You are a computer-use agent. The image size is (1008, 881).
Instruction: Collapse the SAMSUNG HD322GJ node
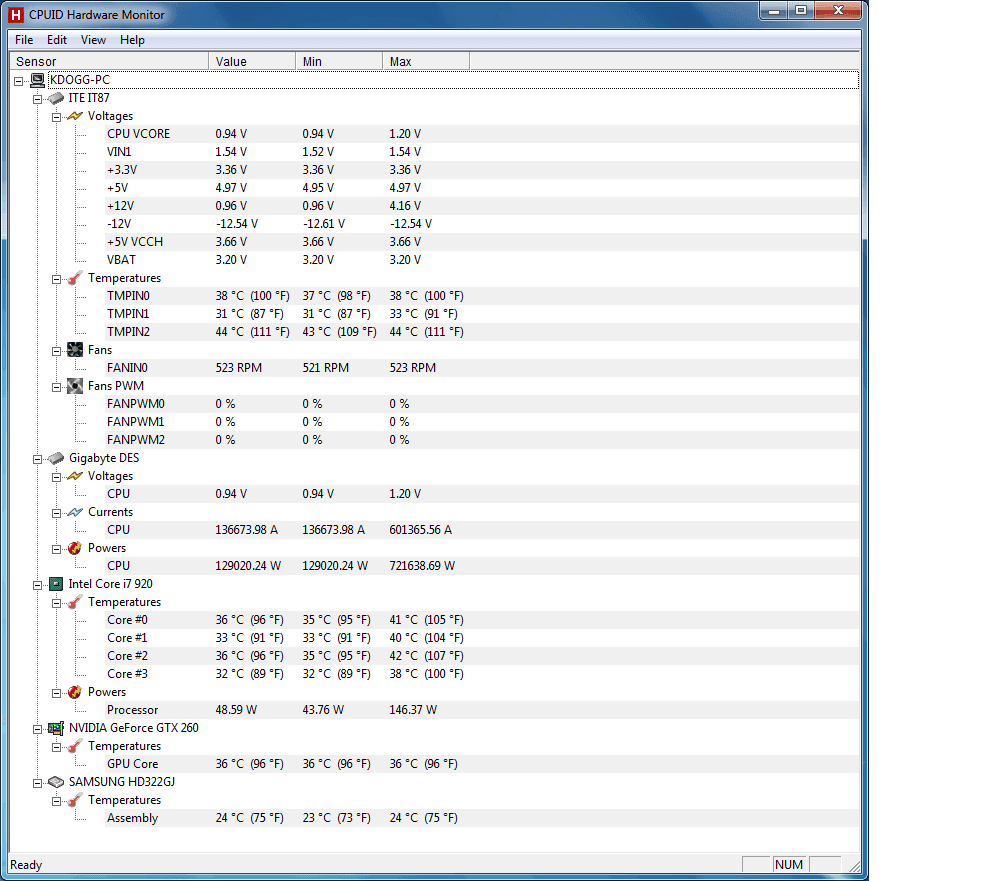(37, 783)
